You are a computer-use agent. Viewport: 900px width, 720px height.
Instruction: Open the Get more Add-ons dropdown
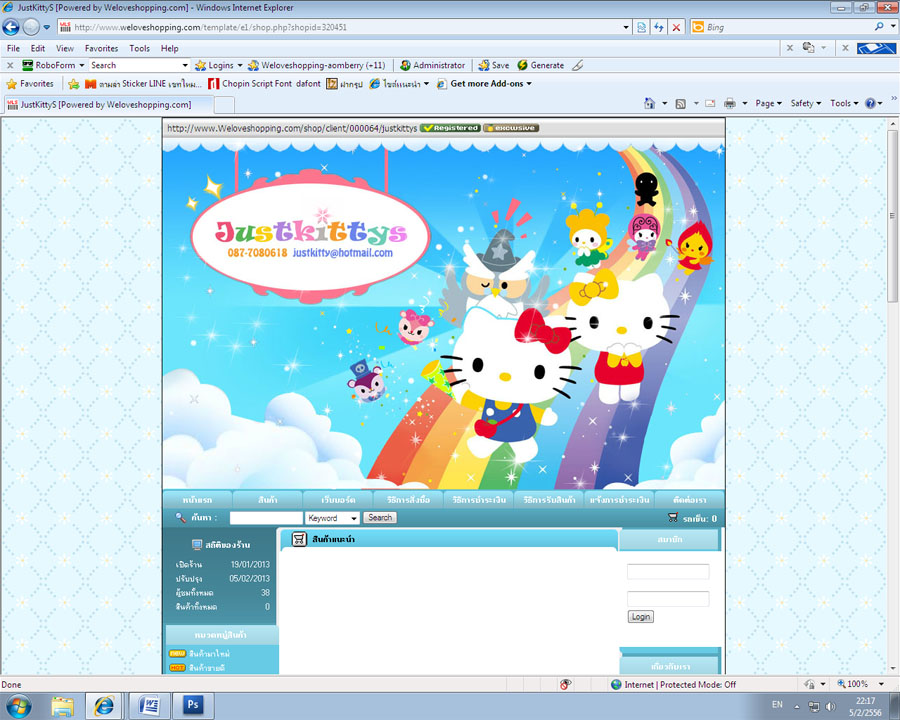tap(484, 84)
